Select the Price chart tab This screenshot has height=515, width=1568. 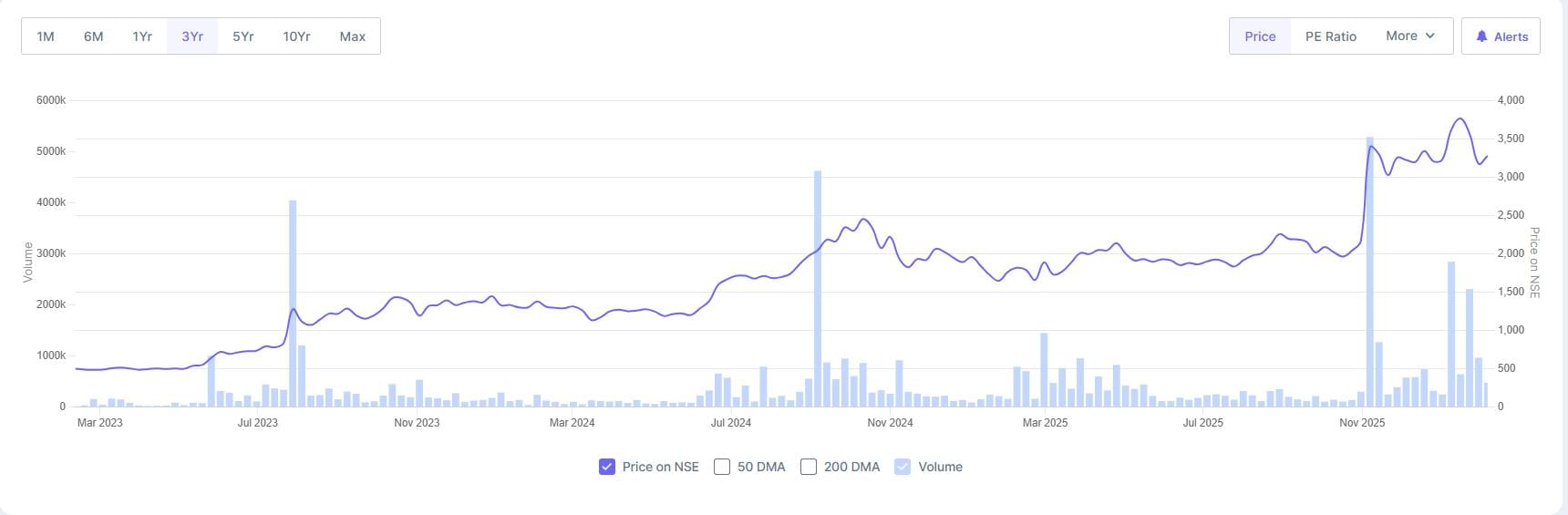pos(1260,36)
